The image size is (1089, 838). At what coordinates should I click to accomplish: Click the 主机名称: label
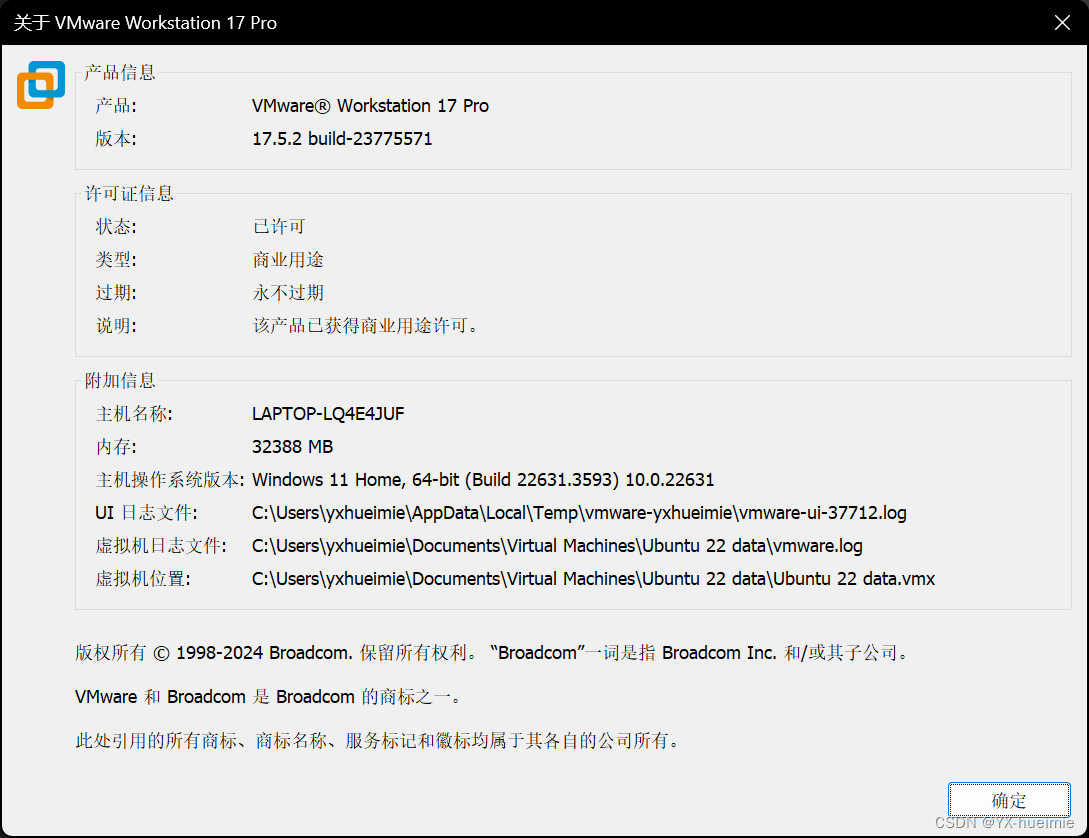pyautogui.click(x=134, y=414)
